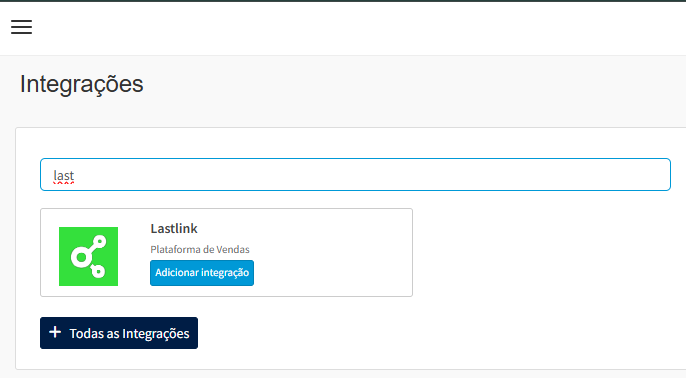This screenshot has height=378, width=686.
Task: Click the green square thumbnail of Lastlink
Action: point(88,256)
